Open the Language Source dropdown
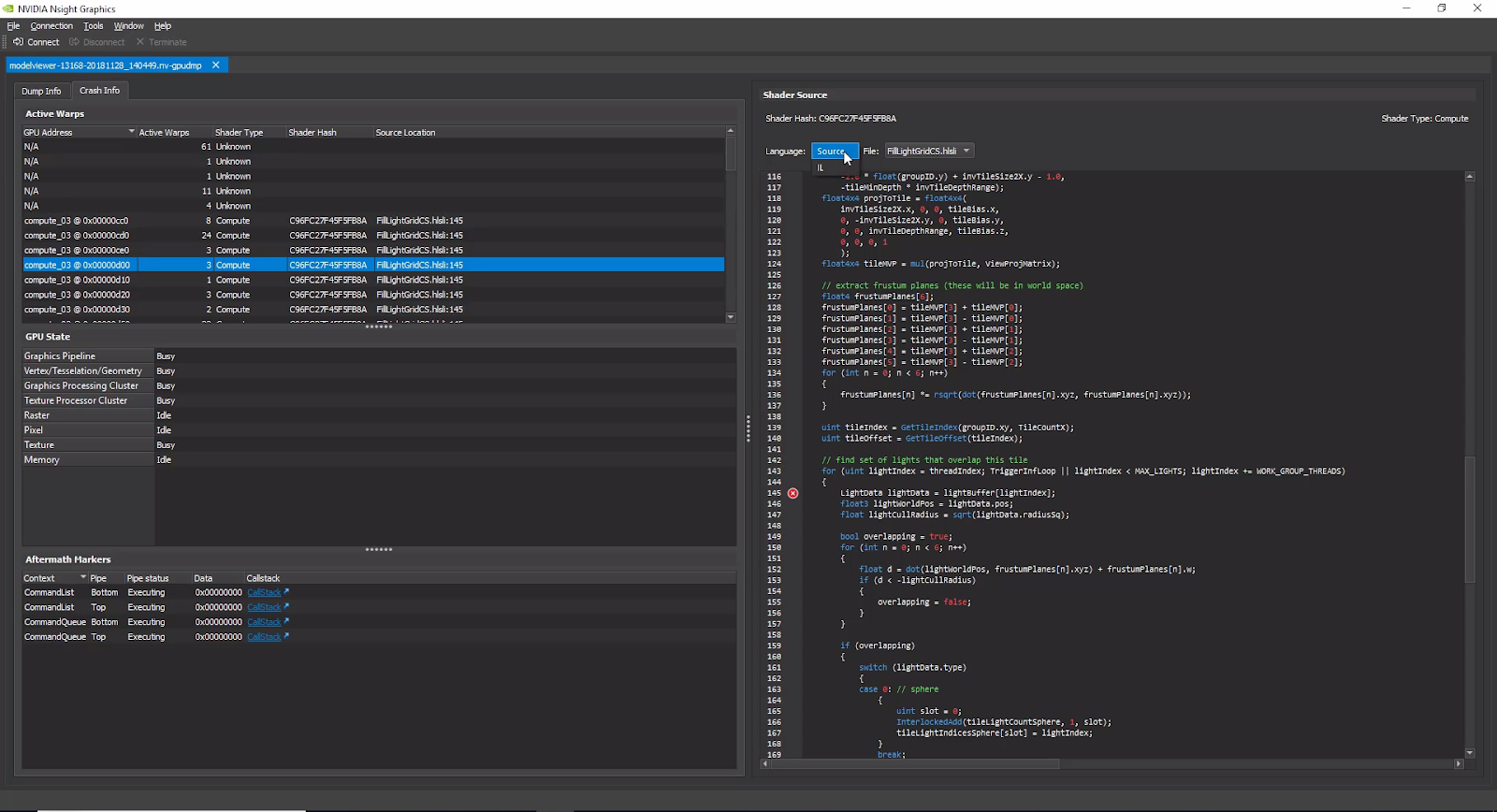Viewport: 1497px width, 812px height. tap(835, 151)
